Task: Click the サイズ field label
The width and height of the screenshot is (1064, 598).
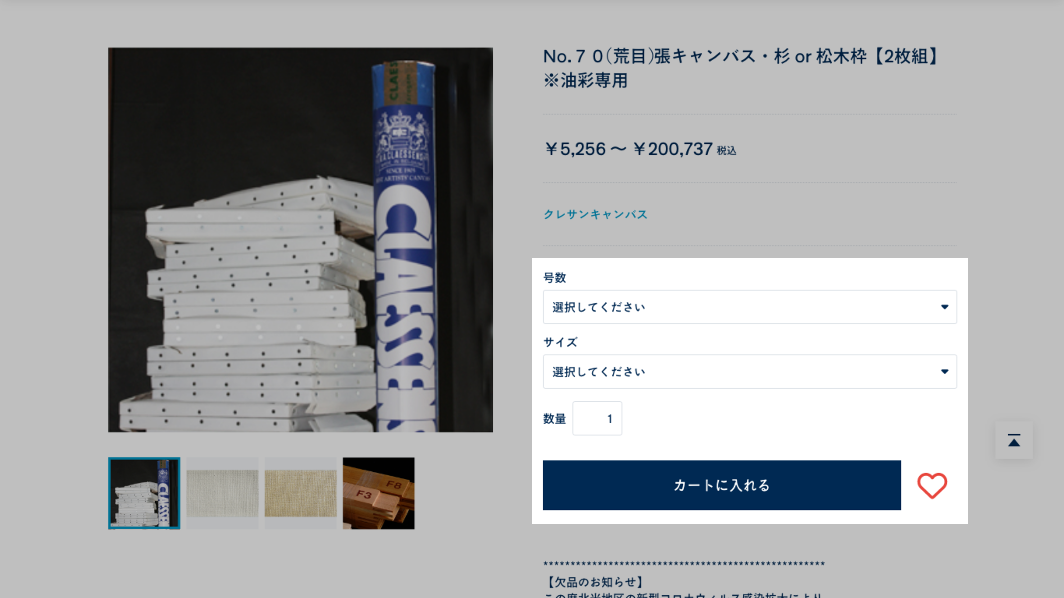Action: tap(560, 342)
